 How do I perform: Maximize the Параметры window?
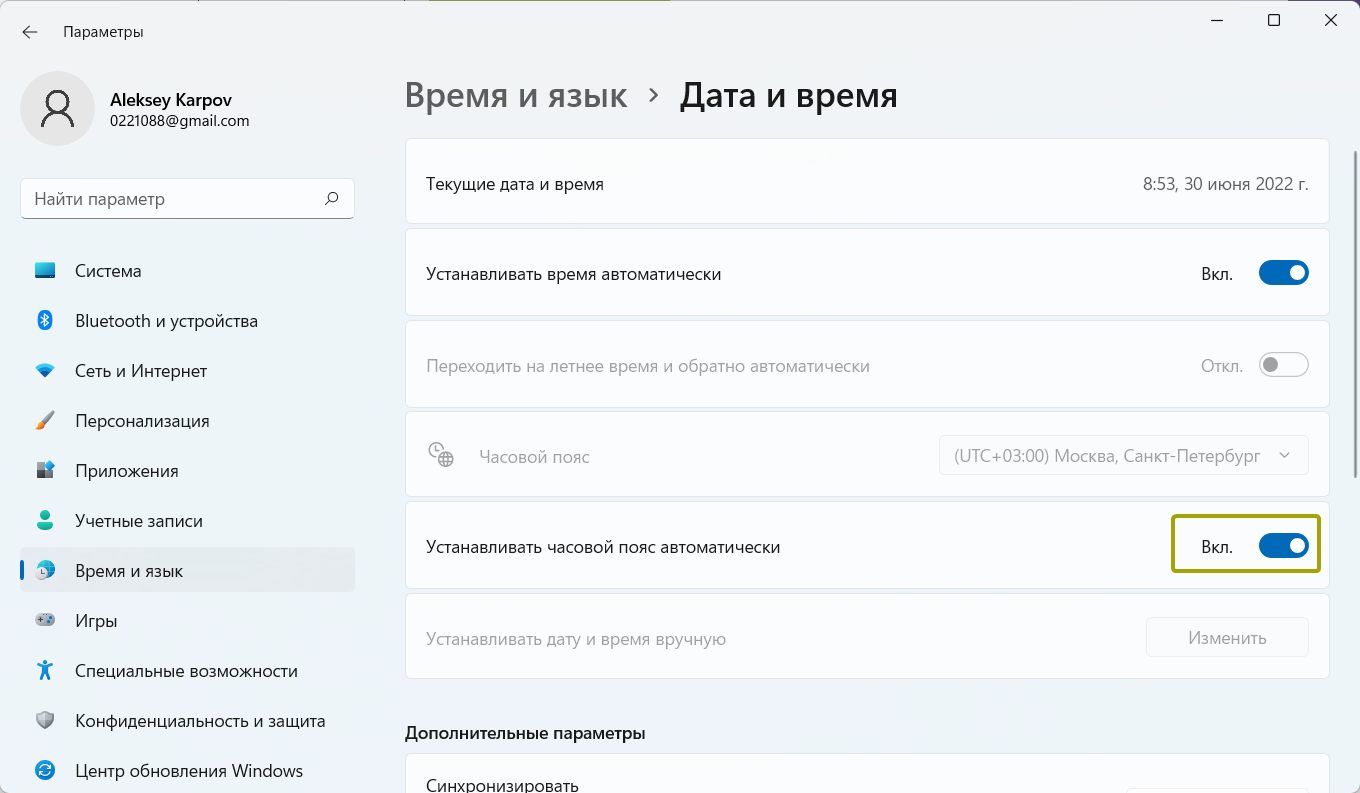[1274, 20]
